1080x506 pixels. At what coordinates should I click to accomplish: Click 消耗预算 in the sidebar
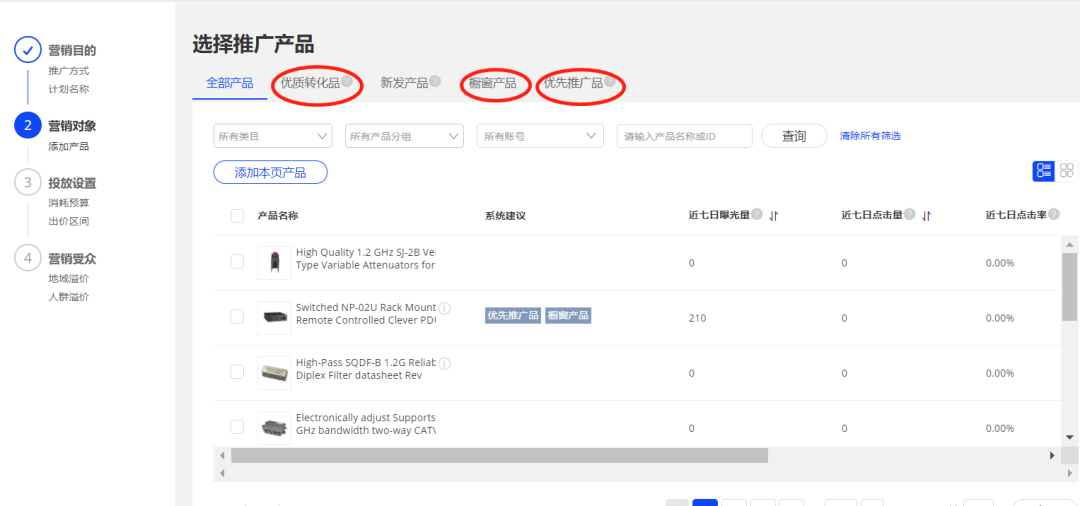(x=68, y=203)
